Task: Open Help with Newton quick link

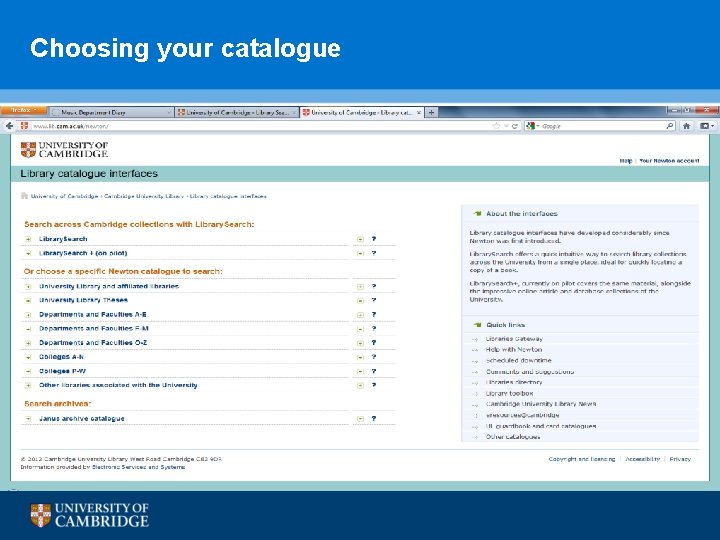Action: pos(514,349)
